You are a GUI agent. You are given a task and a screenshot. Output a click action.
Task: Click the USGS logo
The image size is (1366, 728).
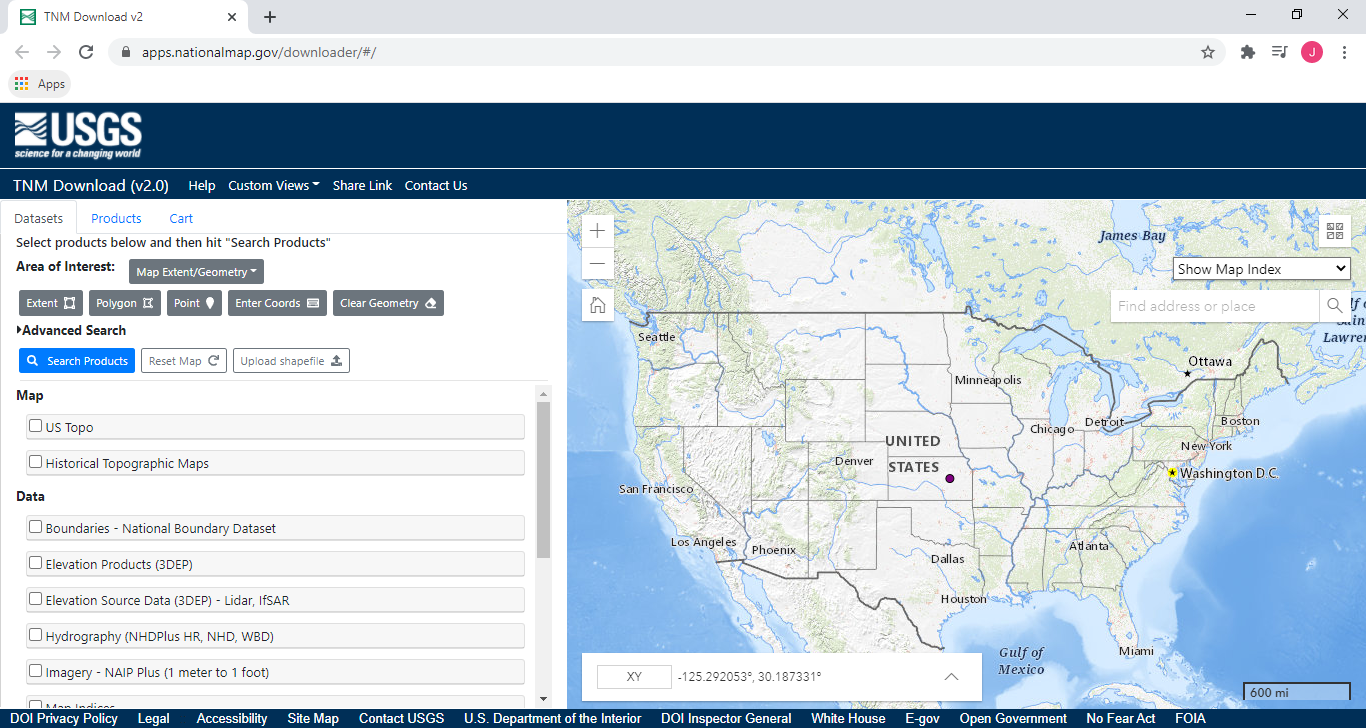tap(78, 135)
